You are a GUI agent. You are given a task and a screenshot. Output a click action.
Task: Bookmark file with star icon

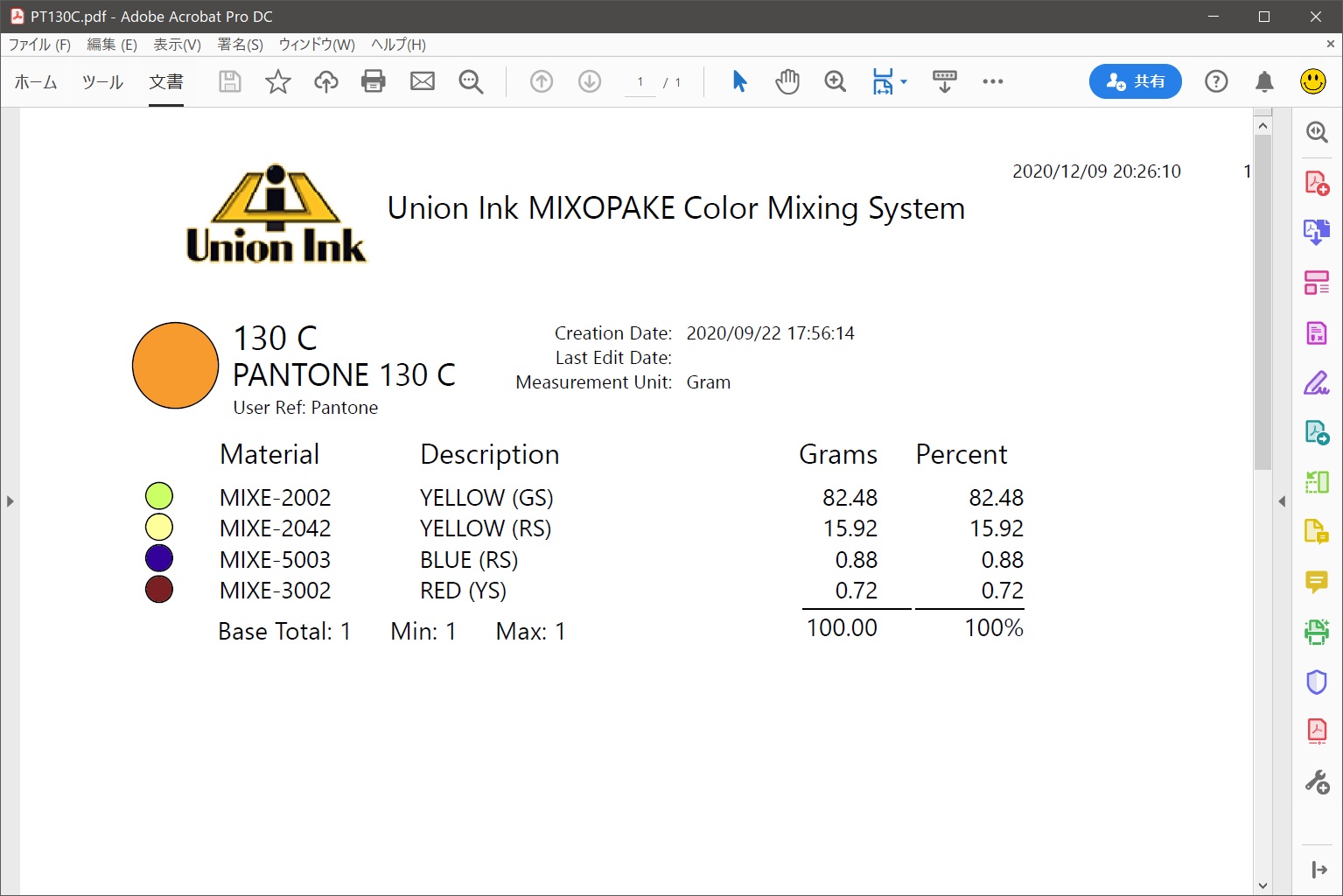[x=278, y=81]
